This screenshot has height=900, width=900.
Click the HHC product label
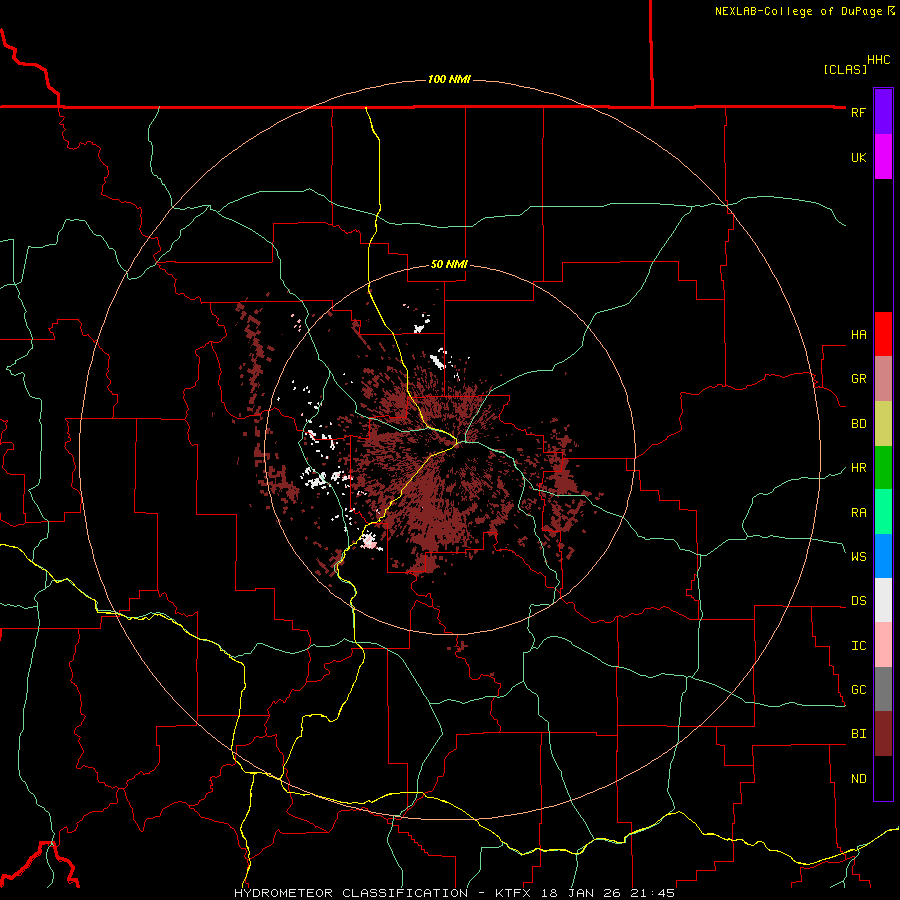879,60
